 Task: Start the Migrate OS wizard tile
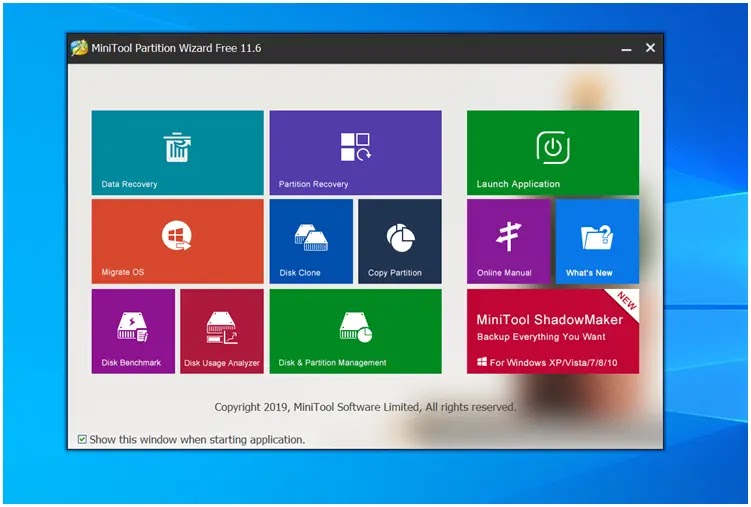[177, 241]
